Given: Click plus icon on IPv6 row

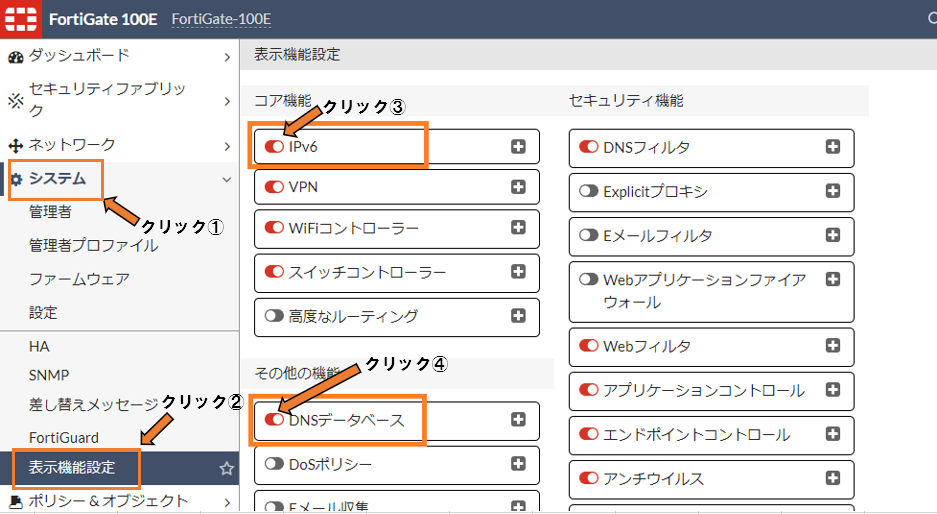Looking at the screenshot, I should [518, 146].
